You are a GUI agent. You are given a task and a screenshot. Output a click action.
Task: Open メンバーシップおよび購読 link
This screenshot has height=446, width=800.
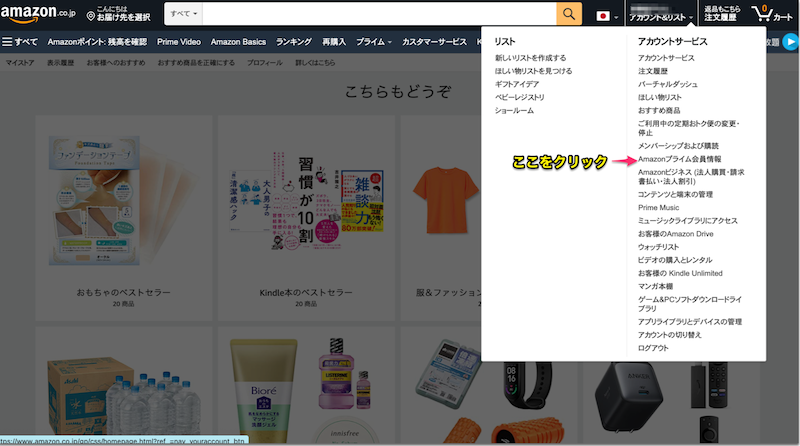(678, 146)
